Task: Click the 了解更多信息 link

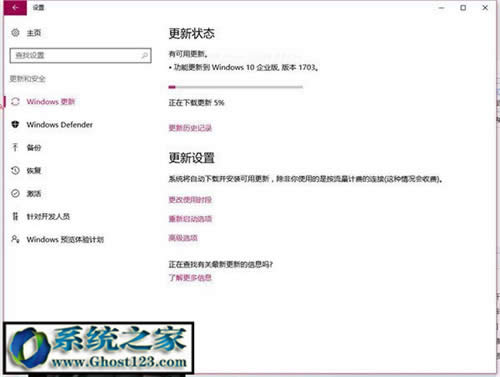Action: [x=190, y=277]
